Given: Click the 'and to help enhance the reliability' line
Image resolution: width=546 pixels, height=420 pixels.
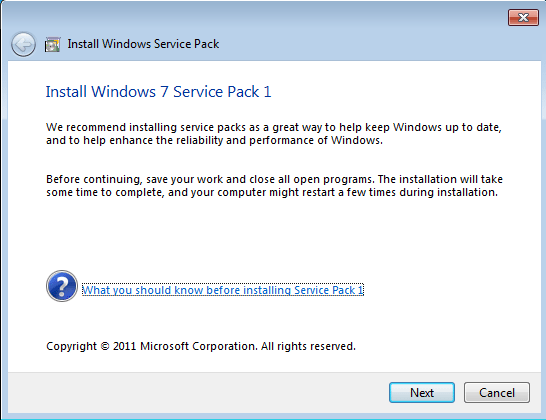Looking at the screenshot, I should pos(214,140).
